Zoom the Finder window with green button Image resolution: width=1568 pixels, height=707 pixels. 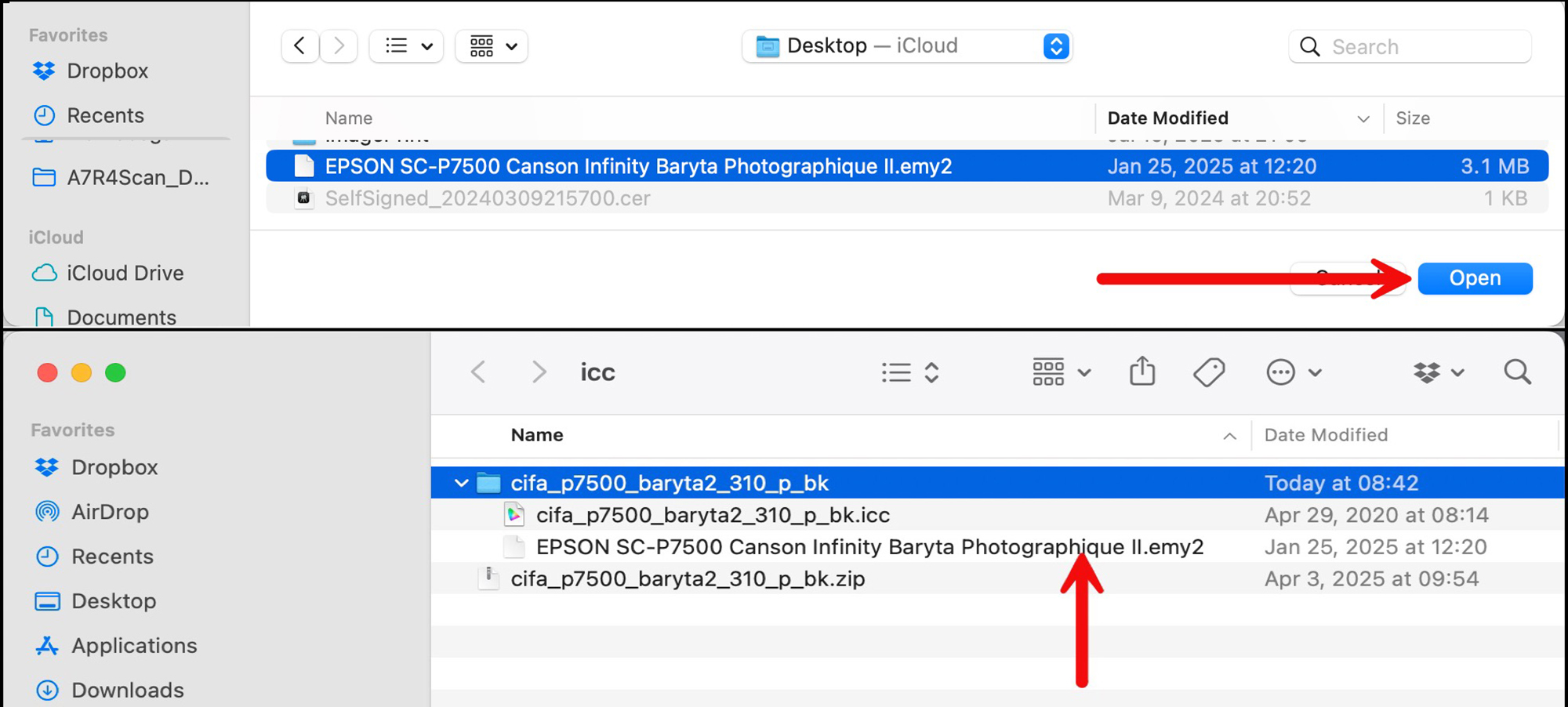point(115,372)
